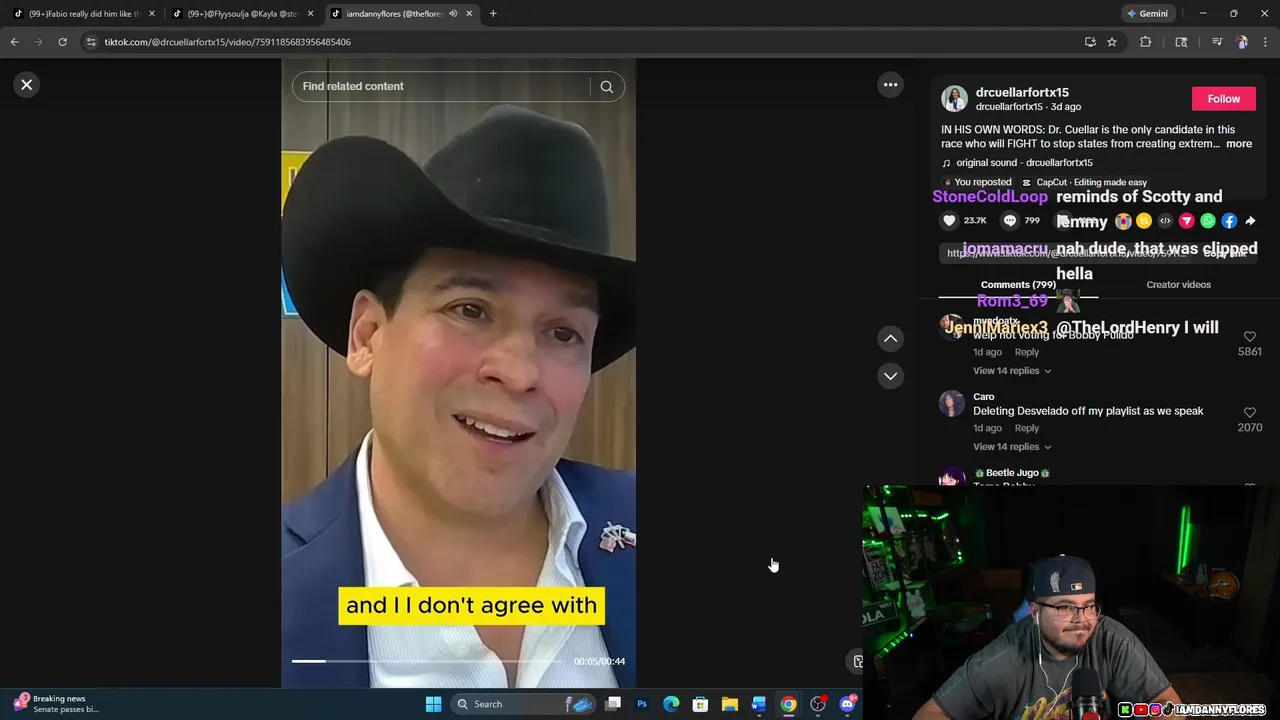The width and height of the screenshot is (1280, 720).
Task: Switch to Creator videos tab
Action: 1178,285
